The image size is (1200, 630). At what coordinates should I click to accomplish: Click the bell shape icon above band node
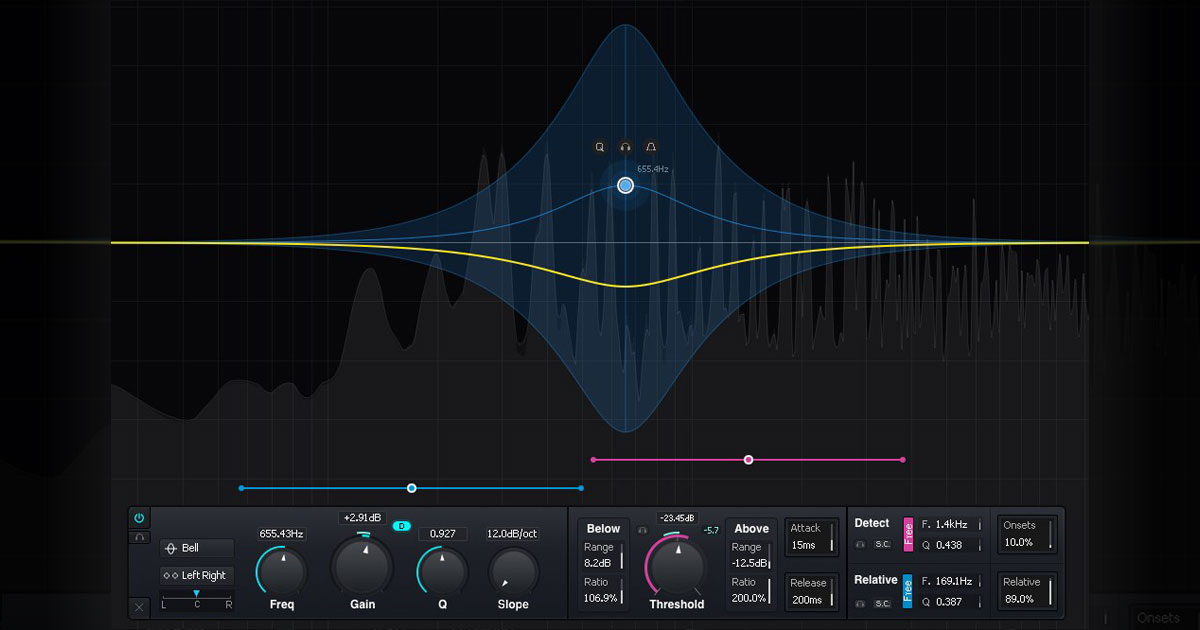651,147
